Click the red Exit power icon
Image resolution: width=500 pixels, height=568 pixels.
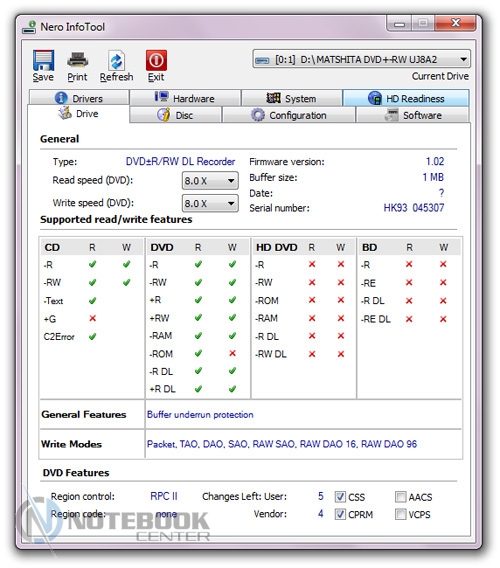pos(156,60)
